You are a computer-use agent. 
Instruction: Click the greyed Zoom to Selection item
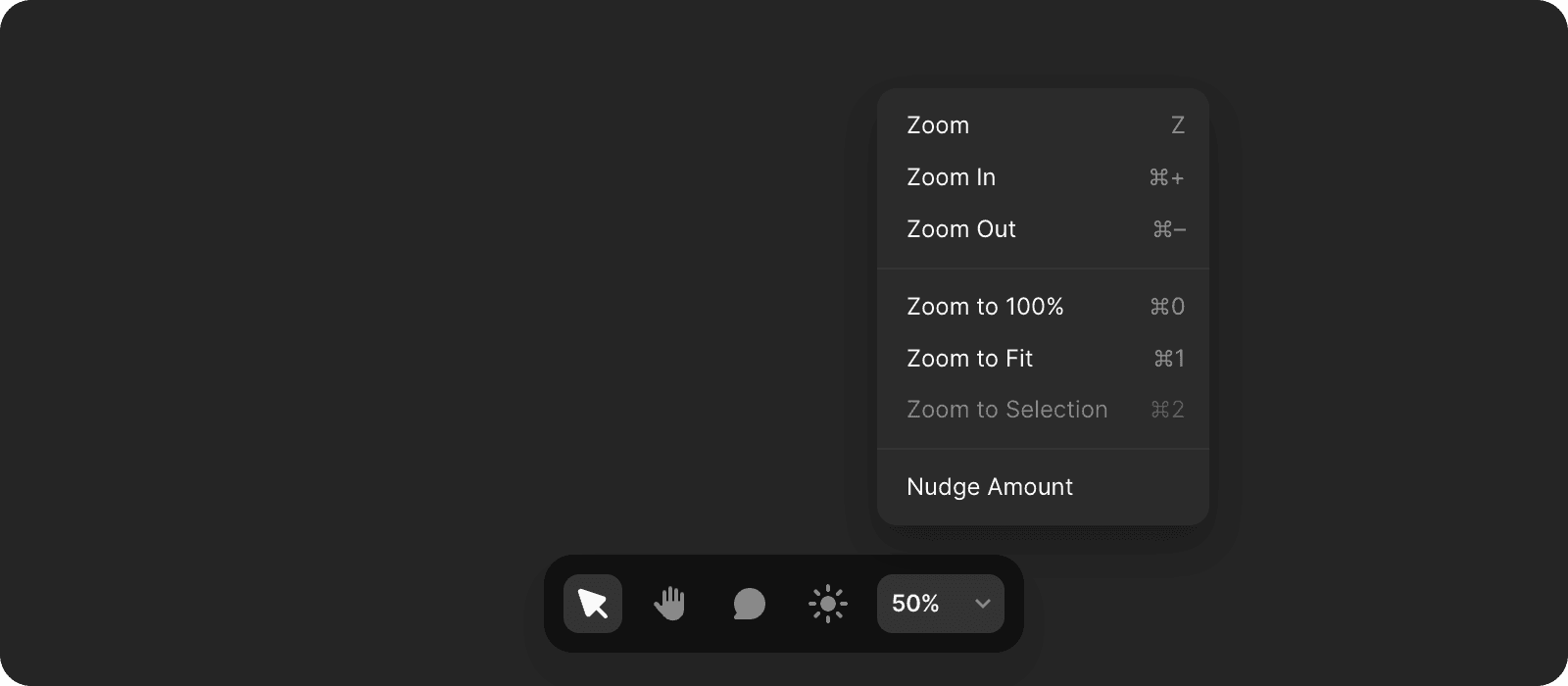pos(1006,410)
